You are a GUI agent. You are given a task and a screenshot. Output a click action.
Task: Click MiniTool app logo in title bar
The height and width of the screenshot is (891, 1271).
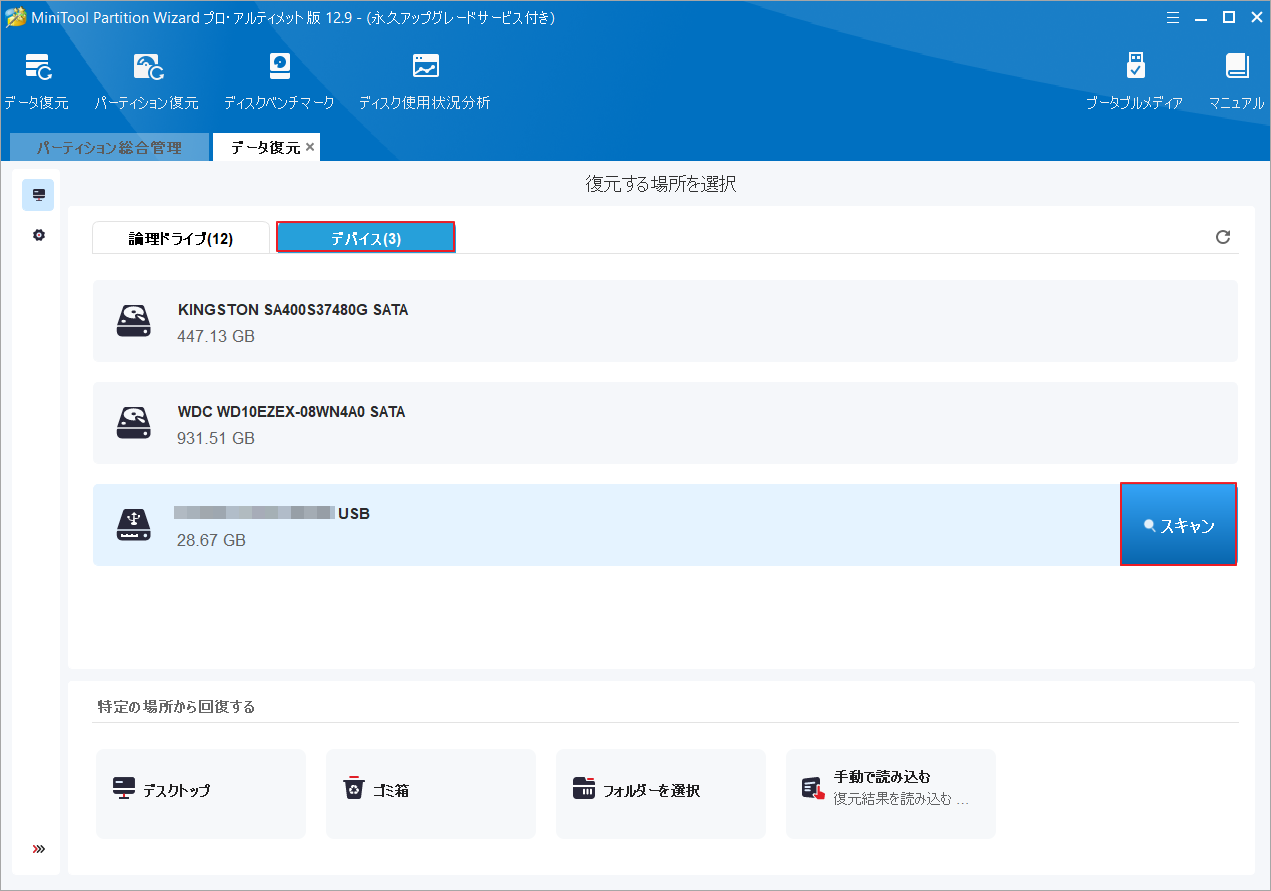point(15,18)
